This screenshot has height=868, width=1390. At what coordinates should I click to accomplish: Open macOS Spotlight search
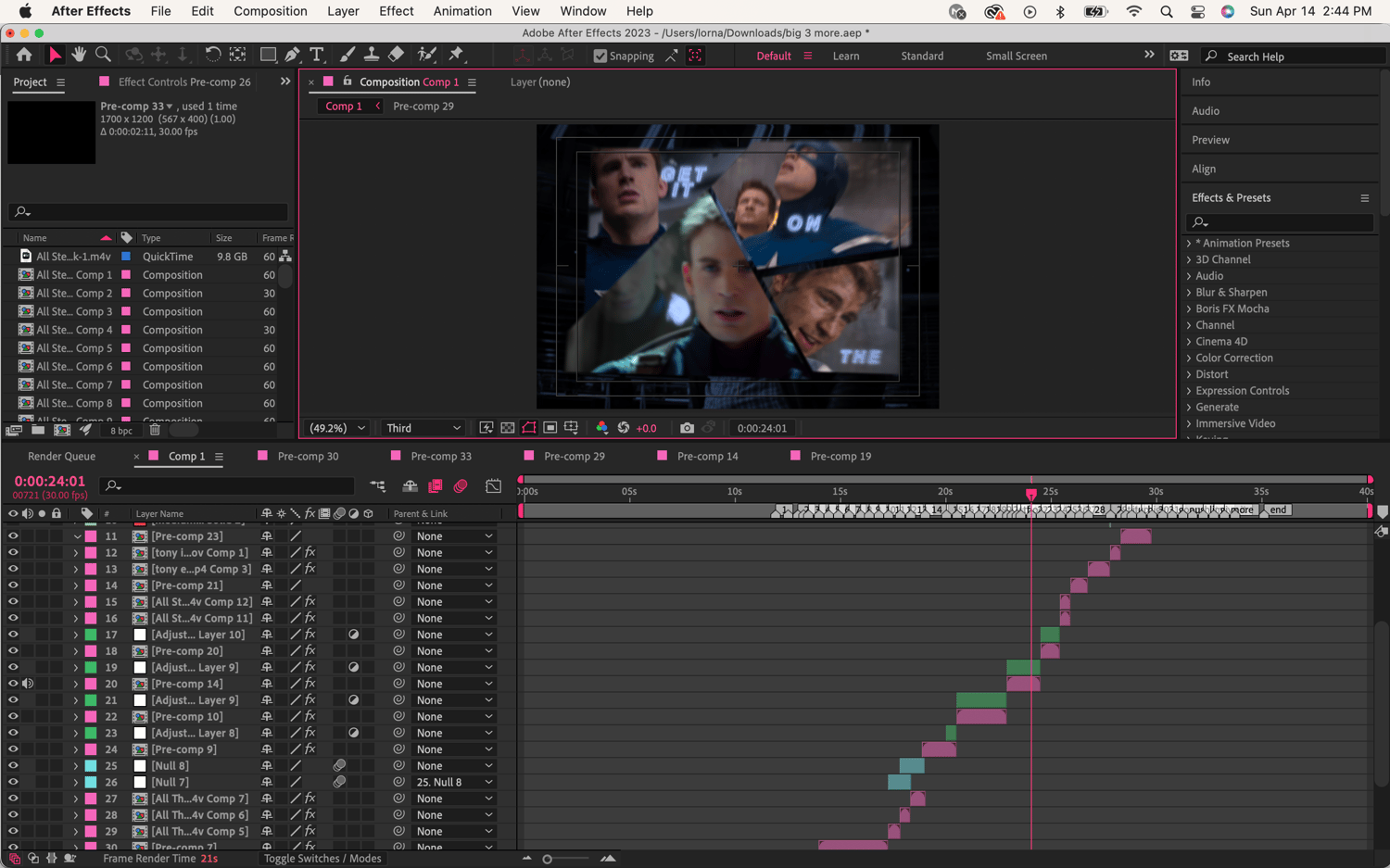click(1167, 11)
